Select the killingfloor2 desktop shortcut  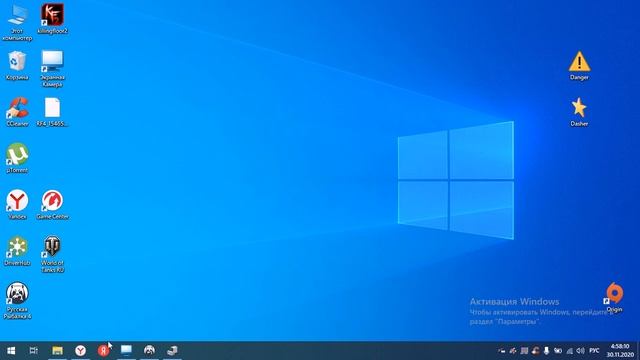pyautogui.click(x=52, y=19)
